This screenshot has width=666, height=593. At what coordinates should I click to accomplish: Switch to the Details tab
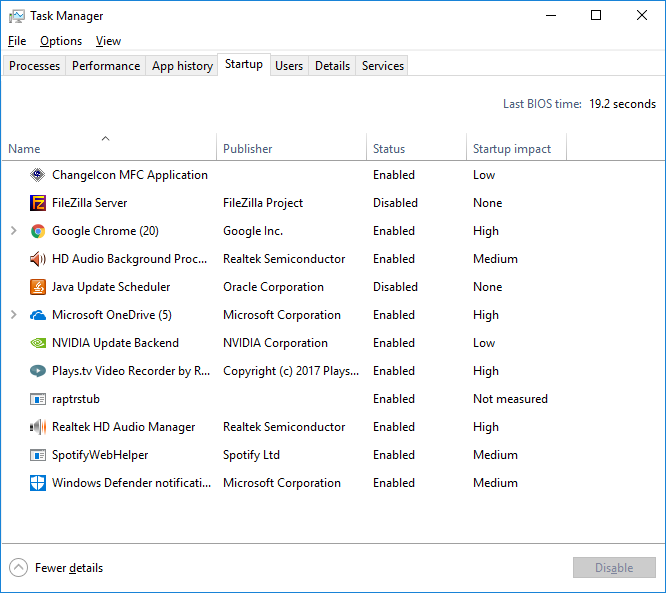pos(332,66)
